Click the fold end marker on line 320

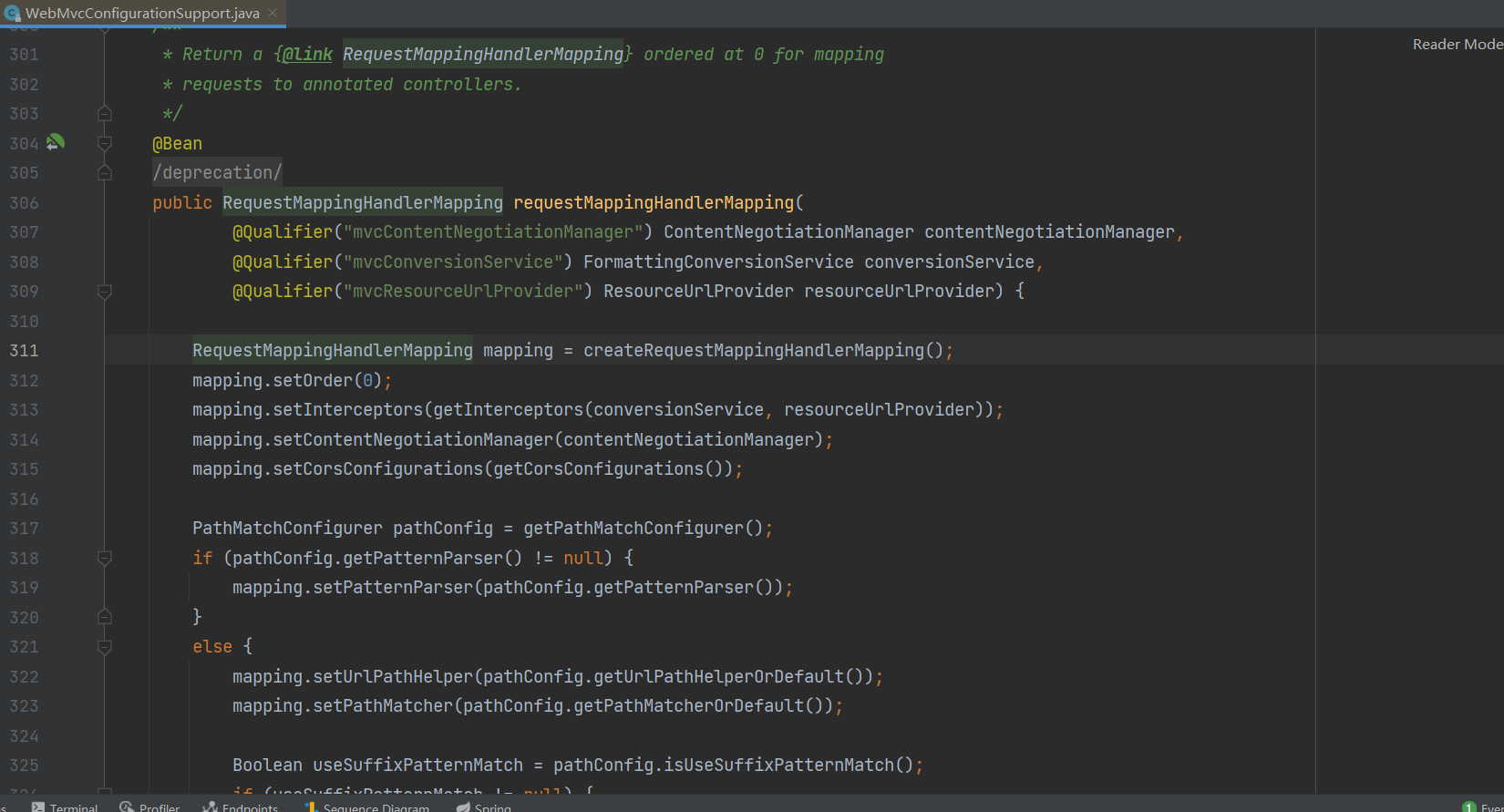pos(105,617)
